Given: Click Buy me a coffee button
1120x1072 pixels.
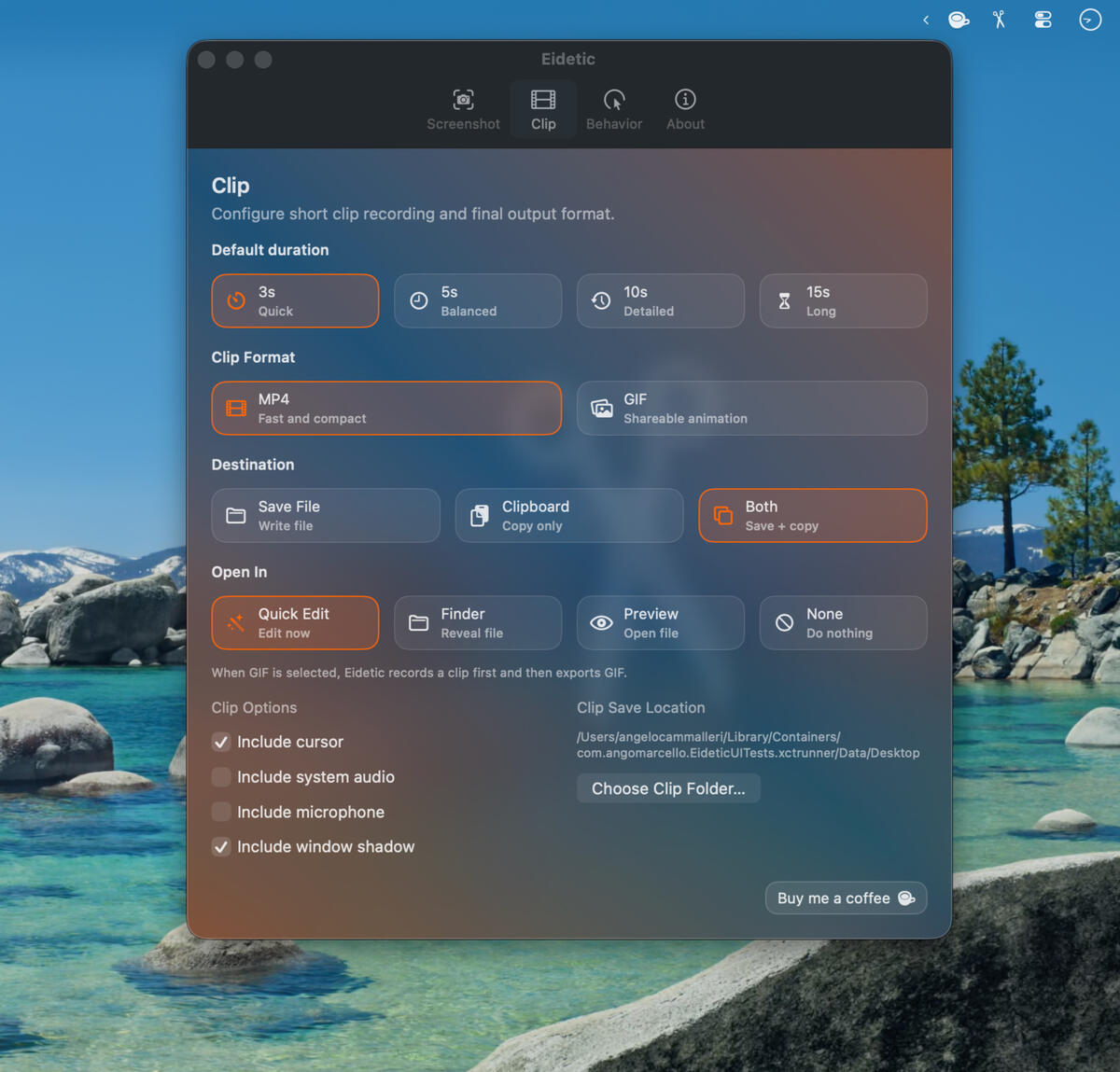Looking at the screenshot, I should [846, 898].
